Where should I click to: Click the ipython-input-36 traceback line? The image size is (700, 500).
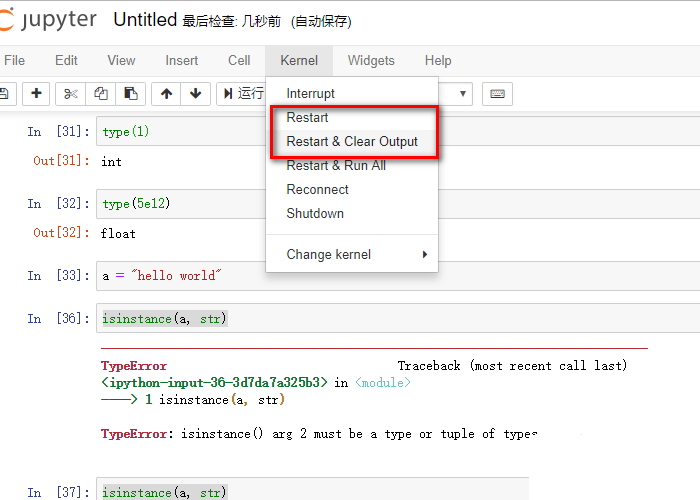click(256, 383)
